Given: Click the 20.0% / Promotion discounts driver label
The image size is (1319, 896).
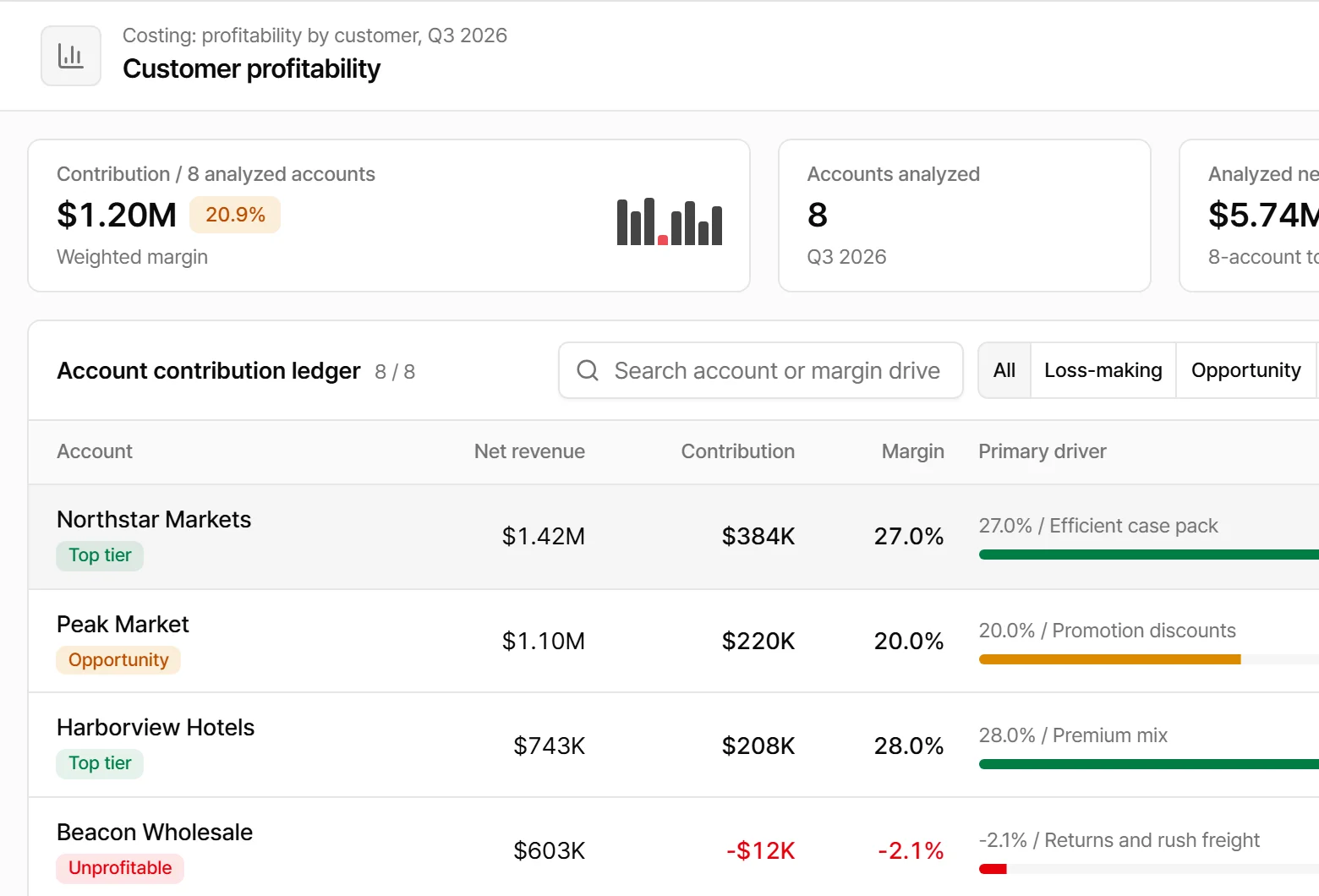Looking at the screenshot, I should pos(1108,631).
